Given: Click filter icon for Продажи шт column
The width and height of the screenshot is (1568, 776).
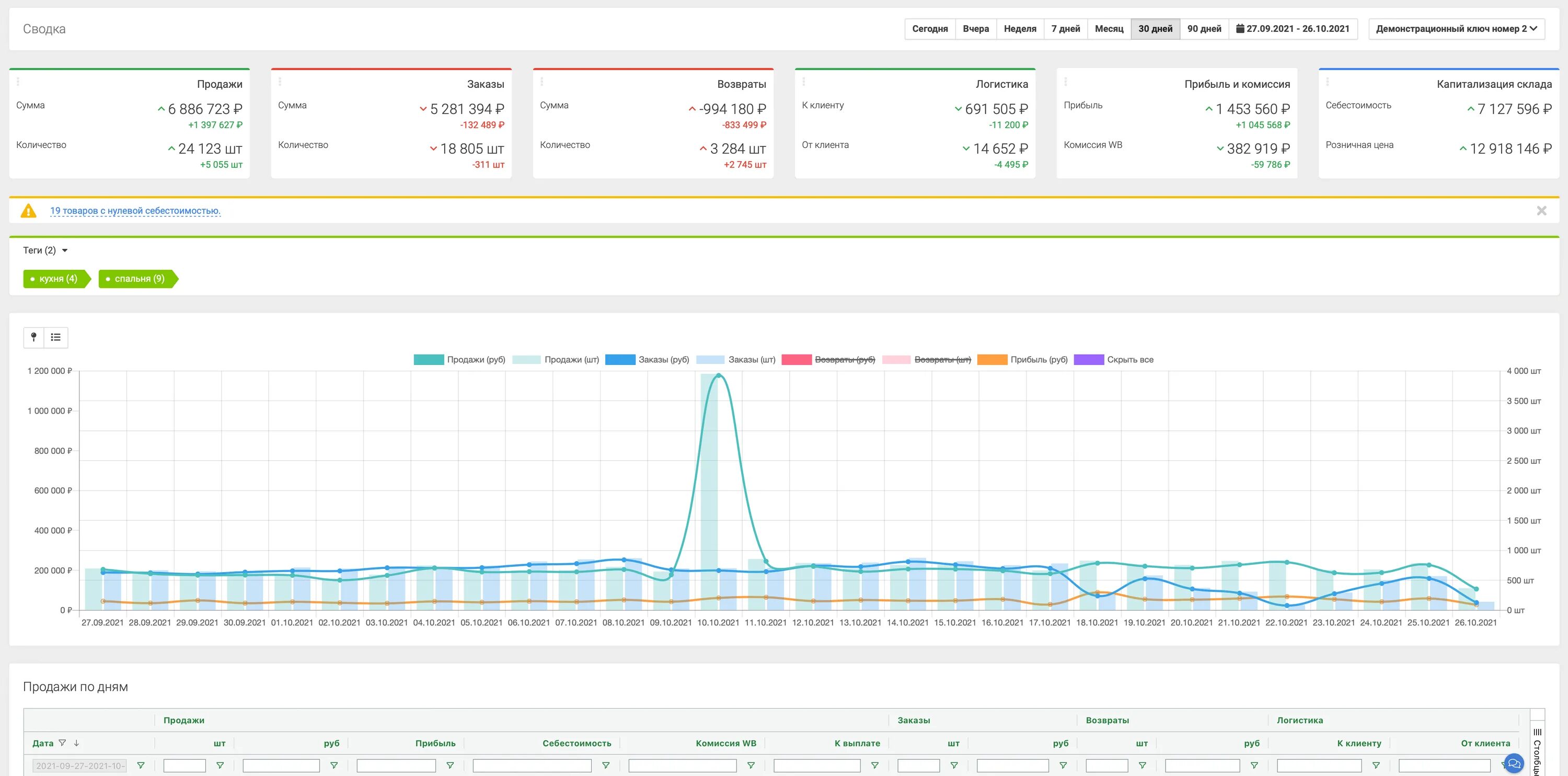Looking at the screenshot, I should point(221,766).
